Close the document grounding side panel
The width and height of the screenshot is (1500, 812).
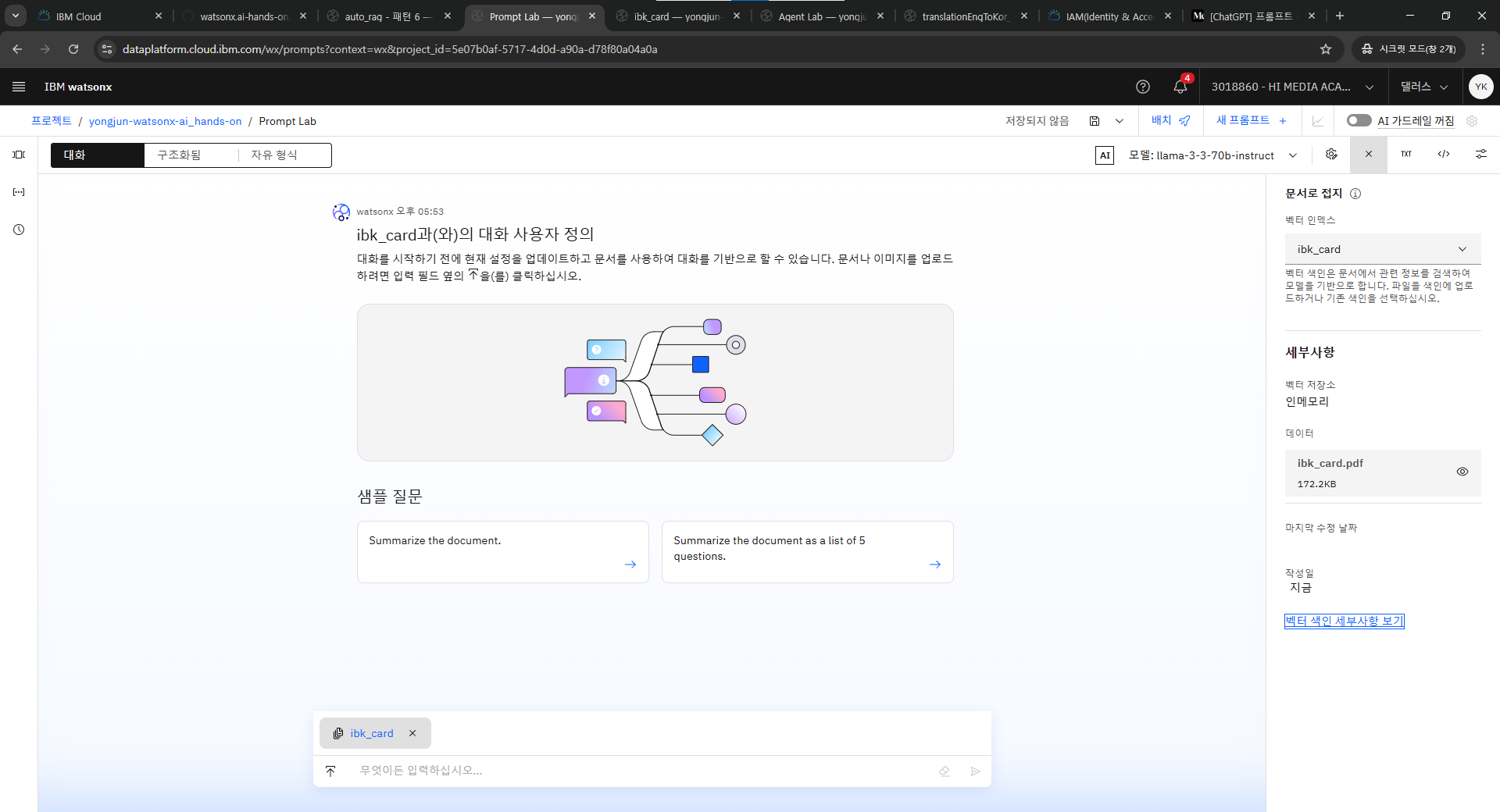pos(1369,155)
